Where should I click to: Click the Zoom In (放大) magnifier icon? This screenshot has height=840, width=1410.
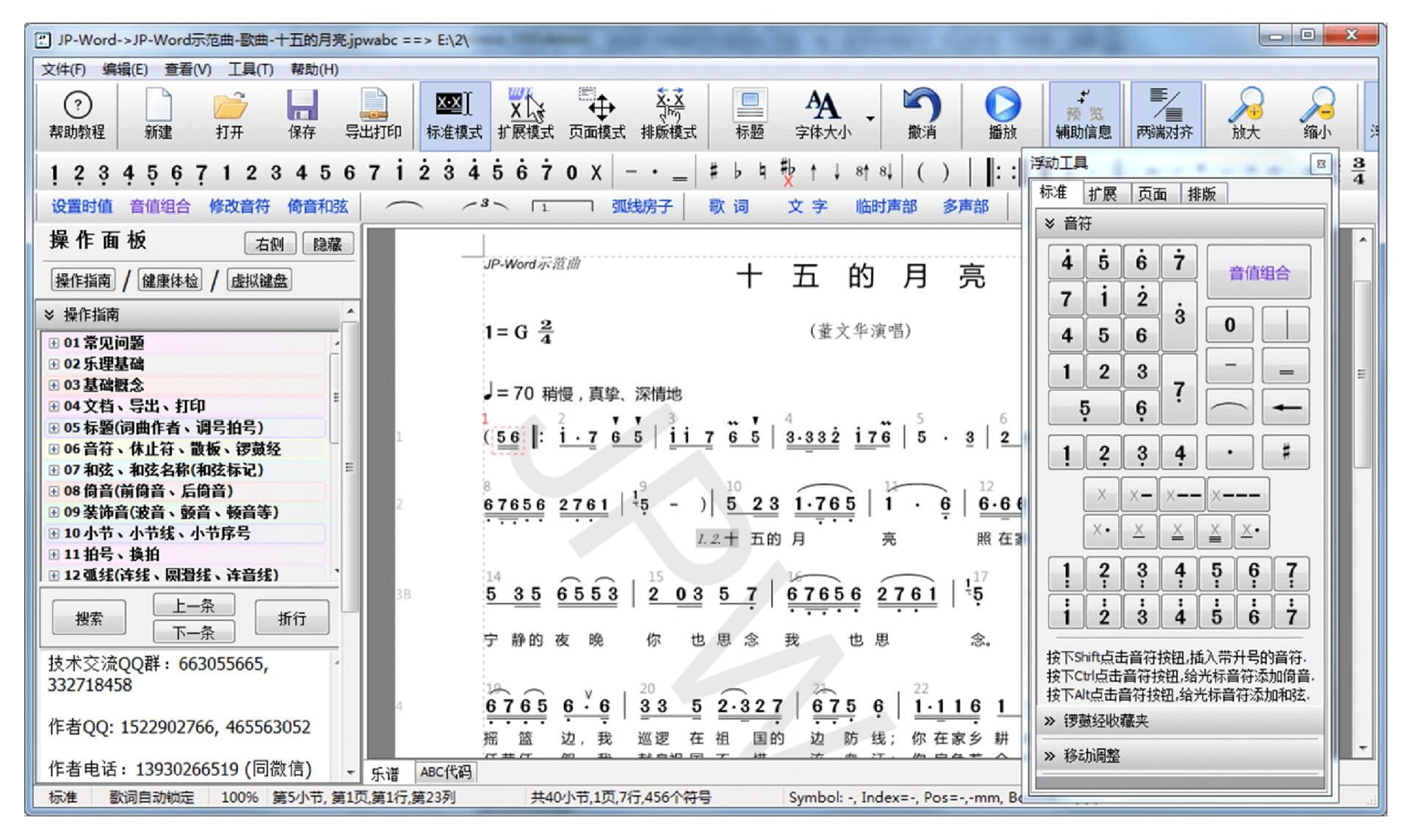(1245, 106)
